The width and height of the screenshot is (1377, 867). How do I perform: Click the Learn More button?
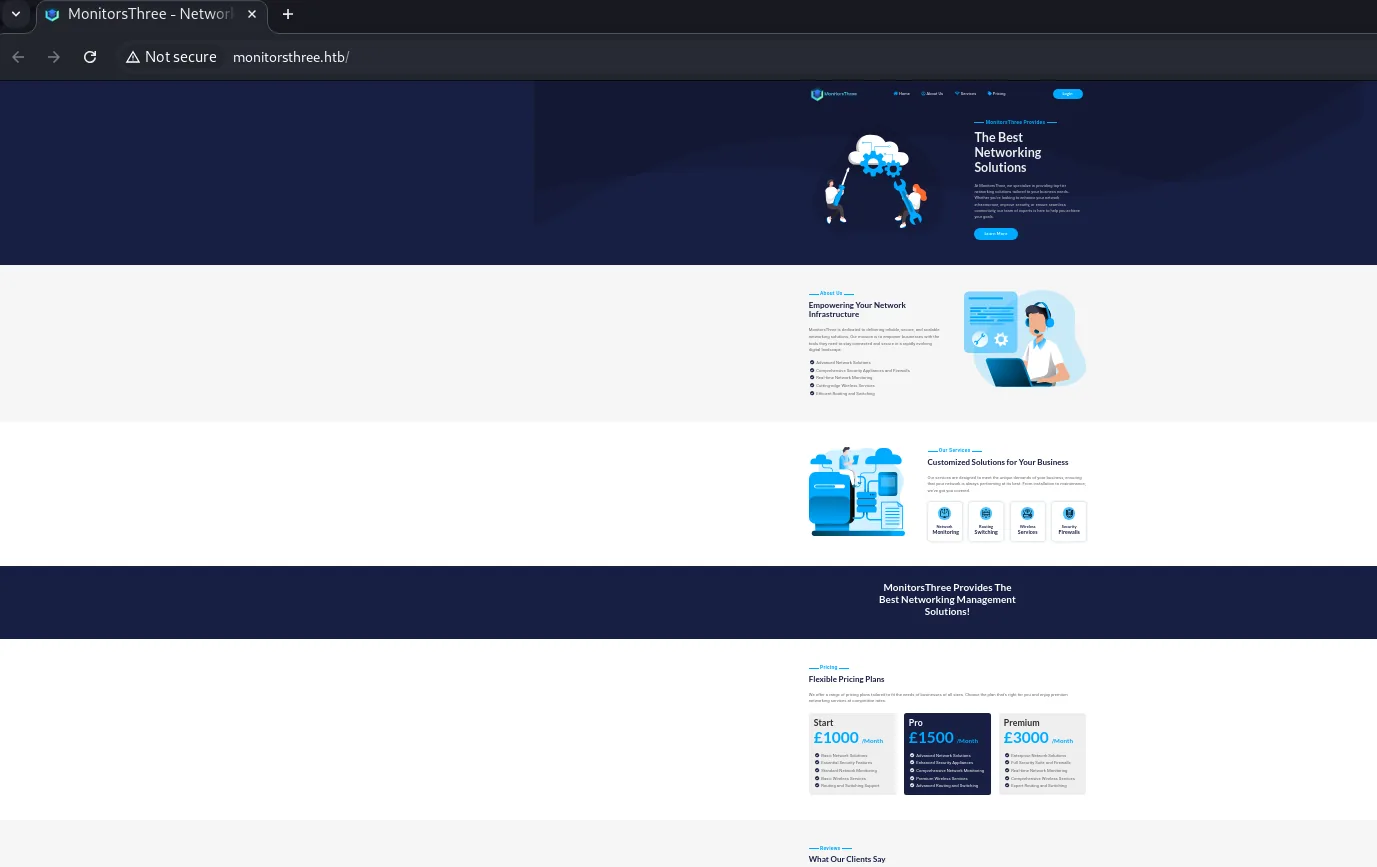[x=996, y=234]
